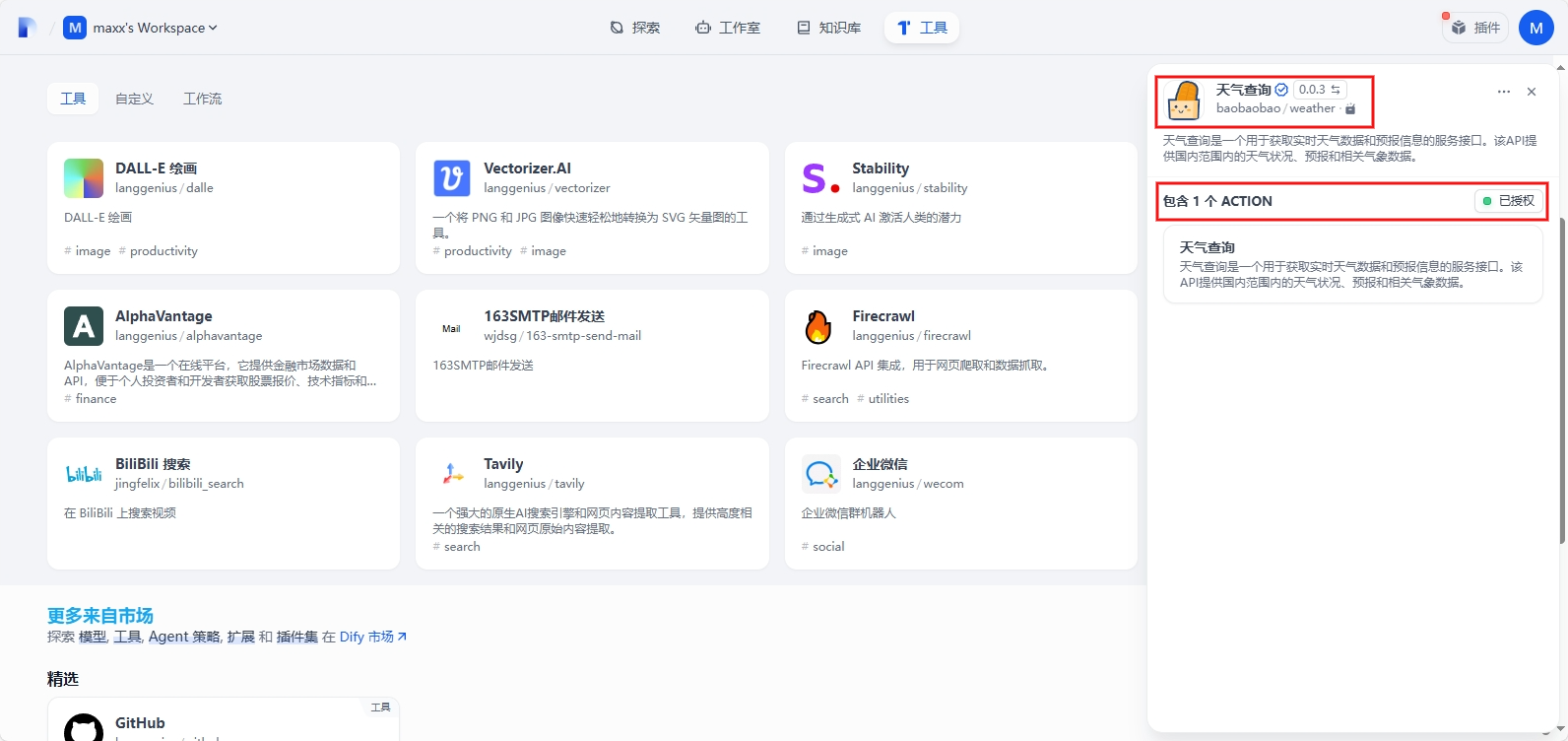Viewport: 1568px width, 741px height.
Task: Click the Tavily arrows icon
Action: click(452, 474)
